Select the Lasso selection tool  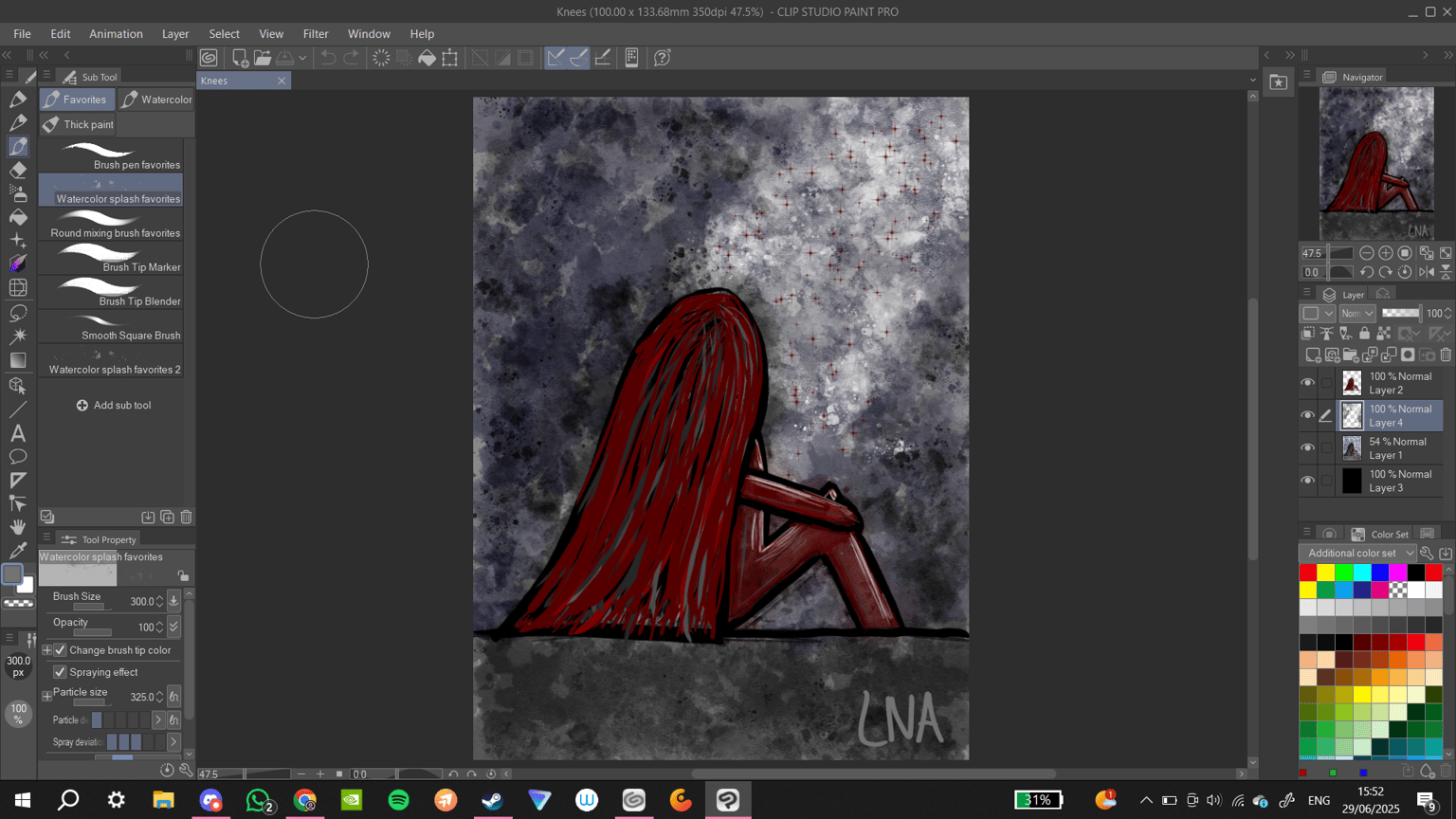(18, 313)
